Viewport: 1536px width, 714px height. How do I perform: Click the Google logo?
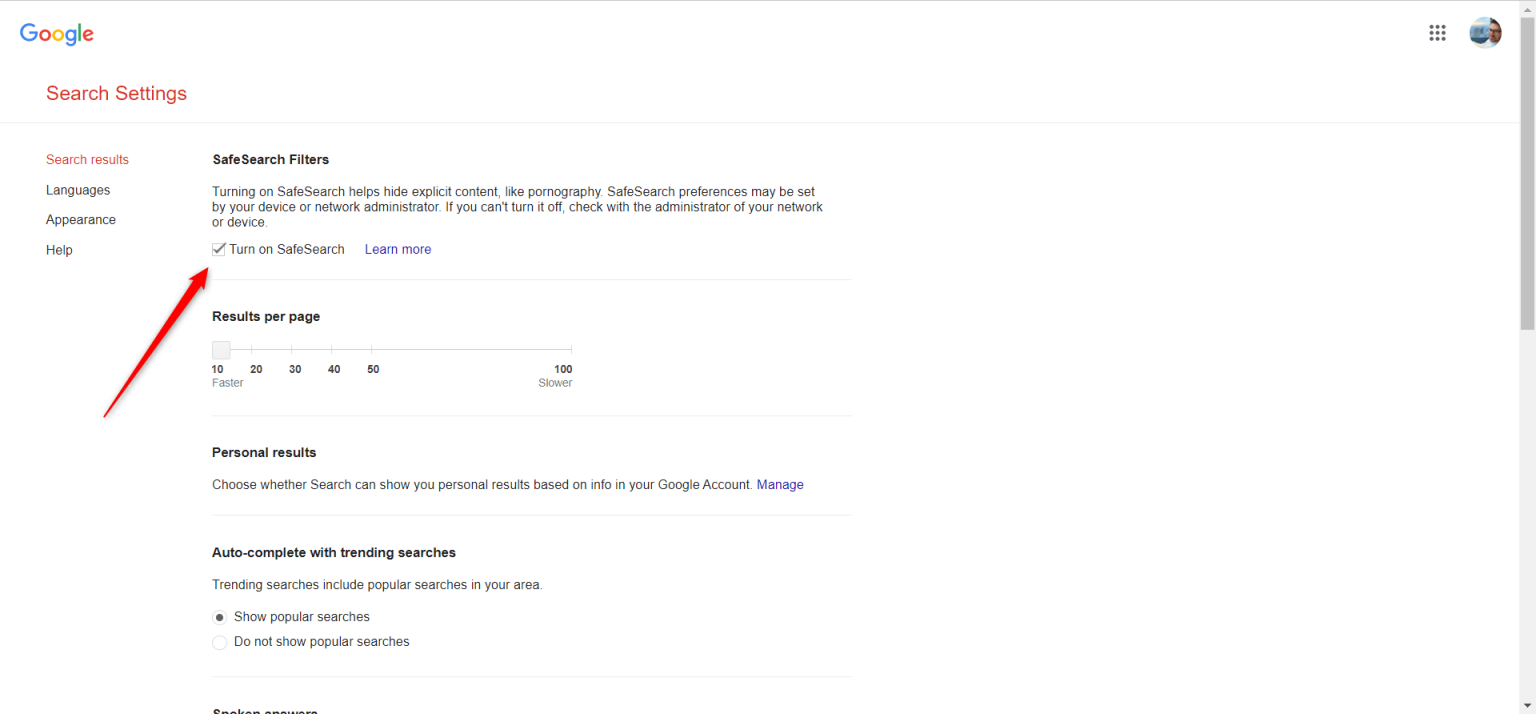56,33
